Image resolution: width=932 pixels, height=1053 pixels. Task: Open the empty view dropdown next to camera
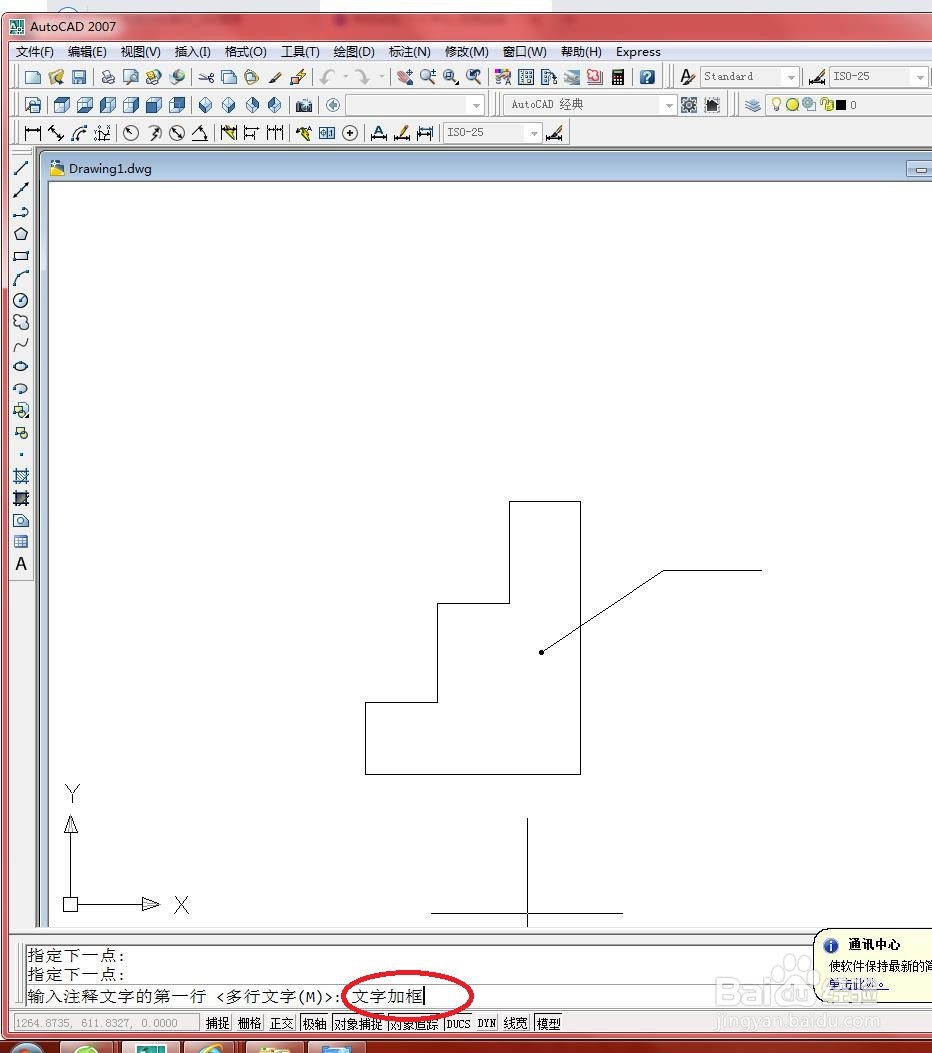[476, 105]
